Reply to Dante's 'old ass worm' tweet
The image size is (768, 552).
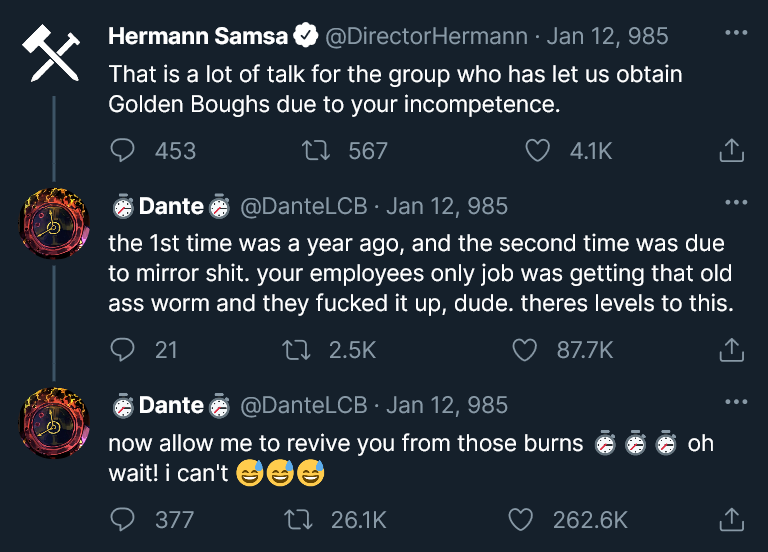(122, 350)
